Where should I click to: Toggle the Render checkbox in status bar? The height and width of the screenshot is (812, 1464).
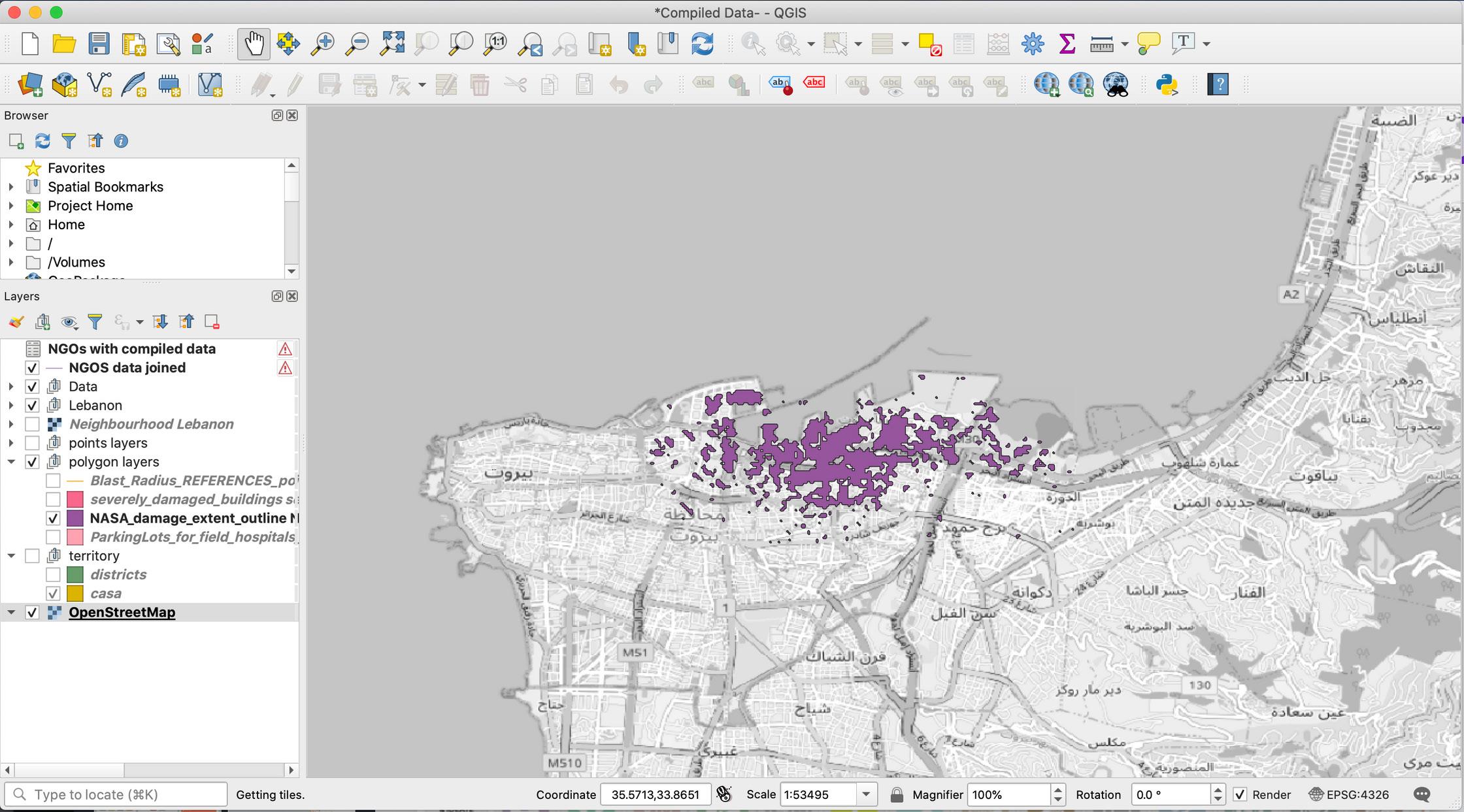coord(1239,794)
